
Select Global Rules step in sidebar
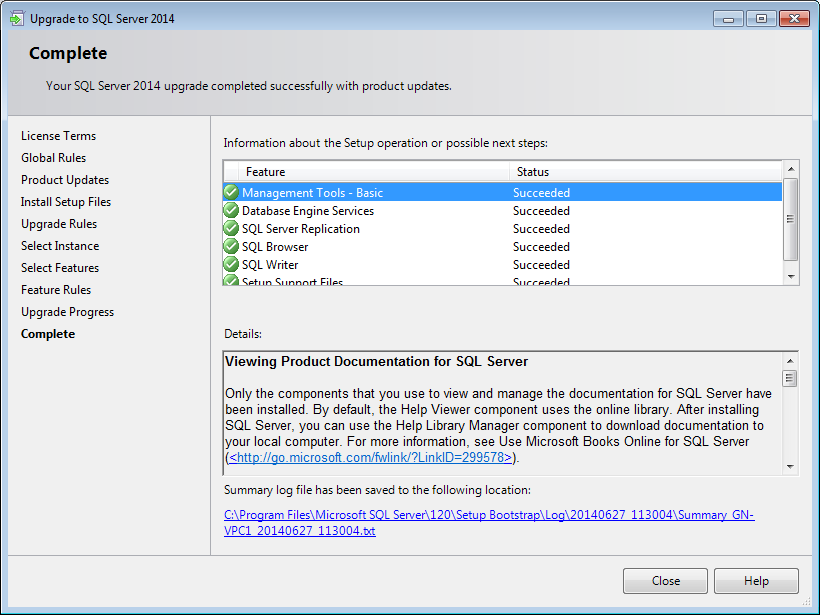click(x=53, y=158)
